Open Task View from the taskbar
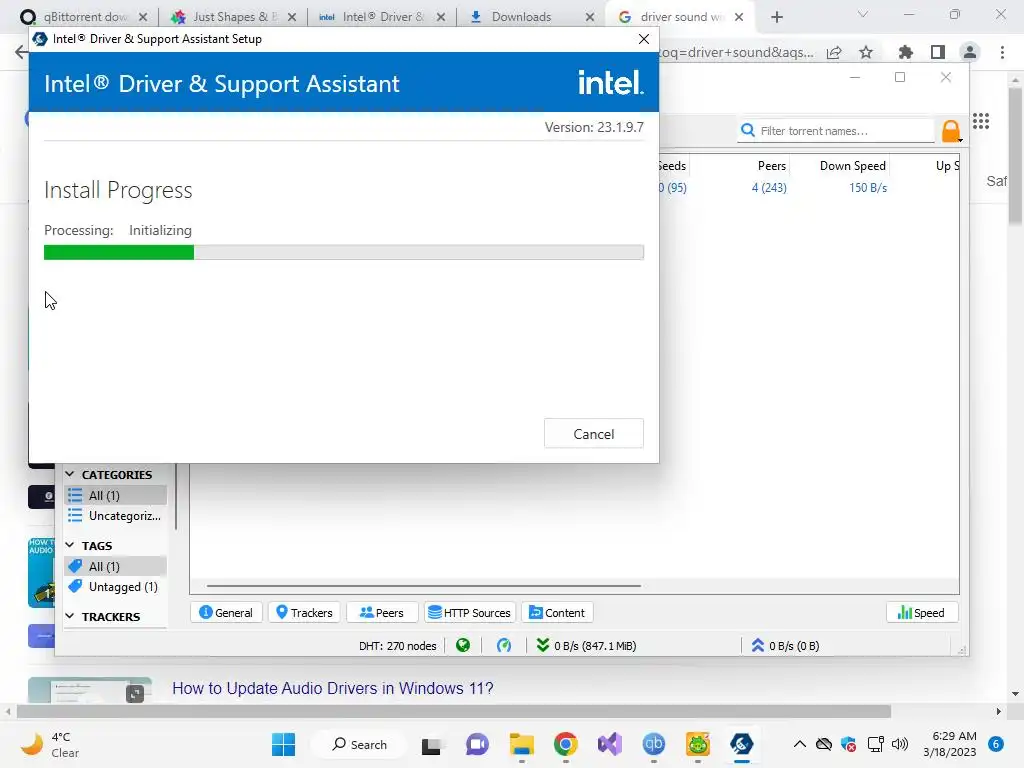 click(431, 744)
